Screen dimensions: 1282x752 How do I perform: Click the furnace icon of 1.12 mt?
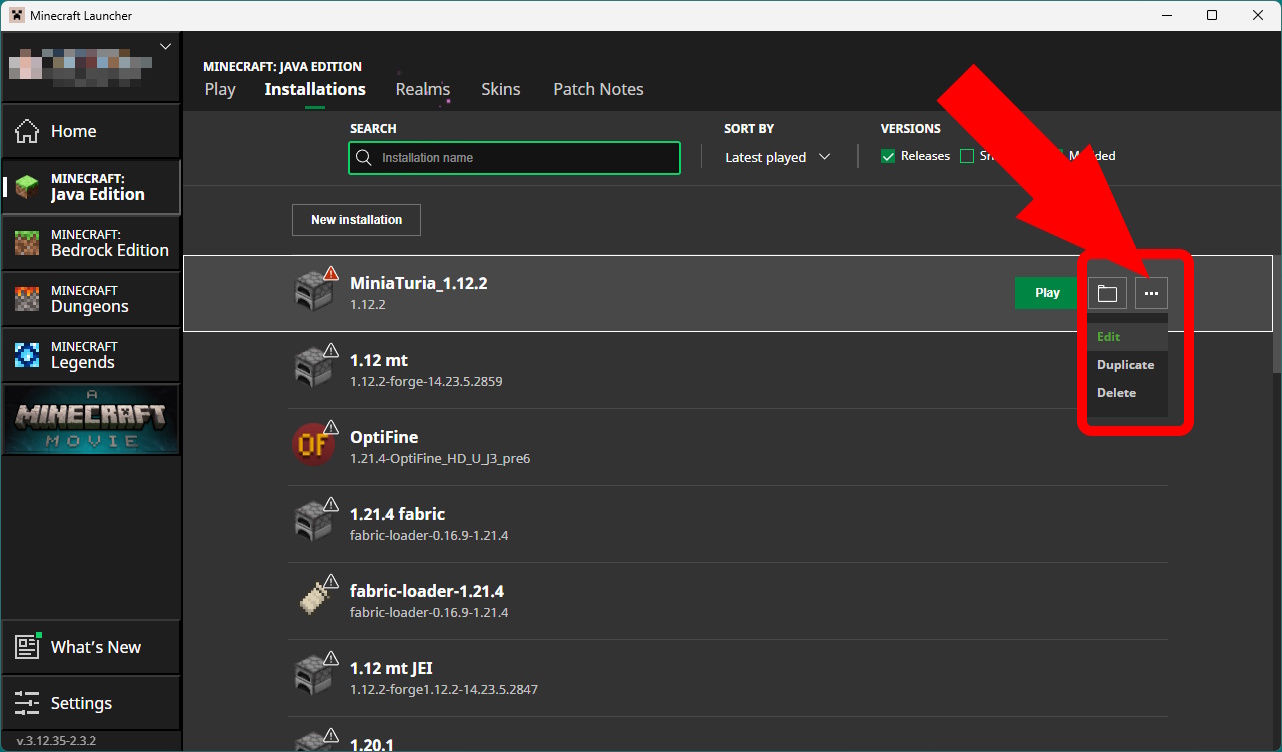point(312,368)
